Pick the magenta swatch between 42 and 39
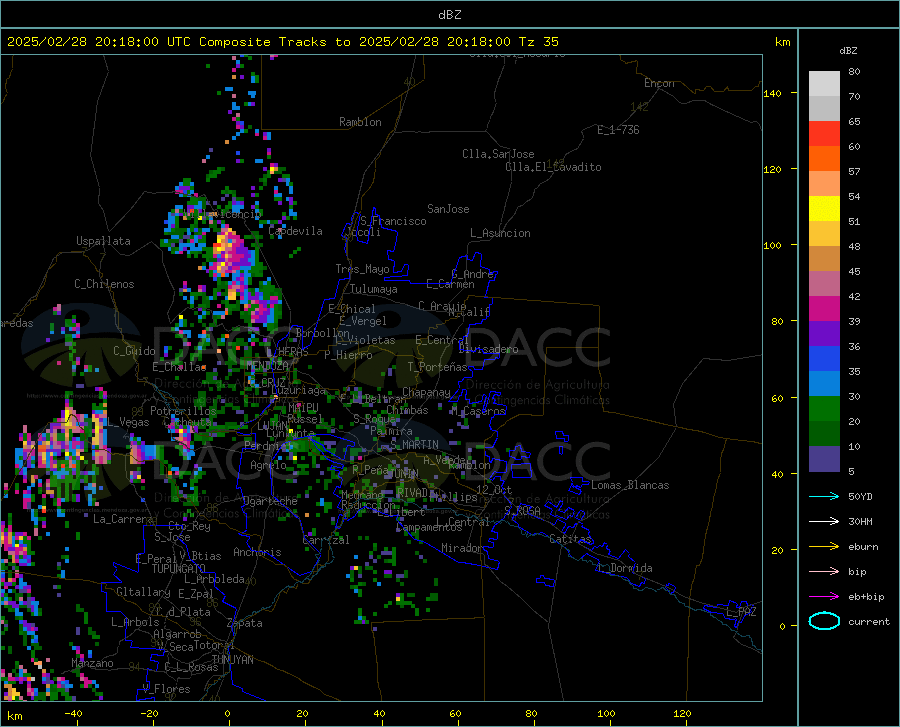 pos(824,309)
